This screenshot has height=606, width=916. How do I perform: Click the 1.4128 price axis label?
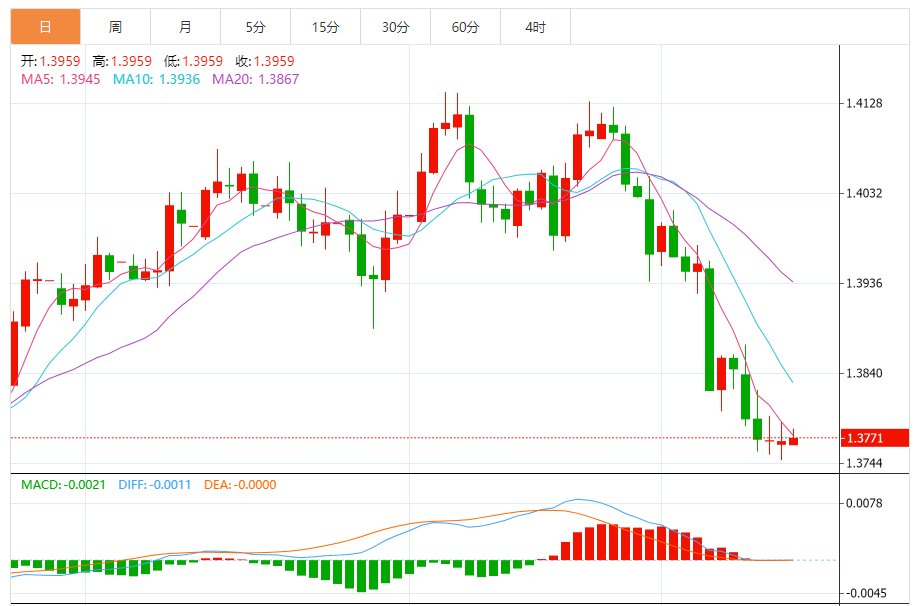(x=863, y=103)
